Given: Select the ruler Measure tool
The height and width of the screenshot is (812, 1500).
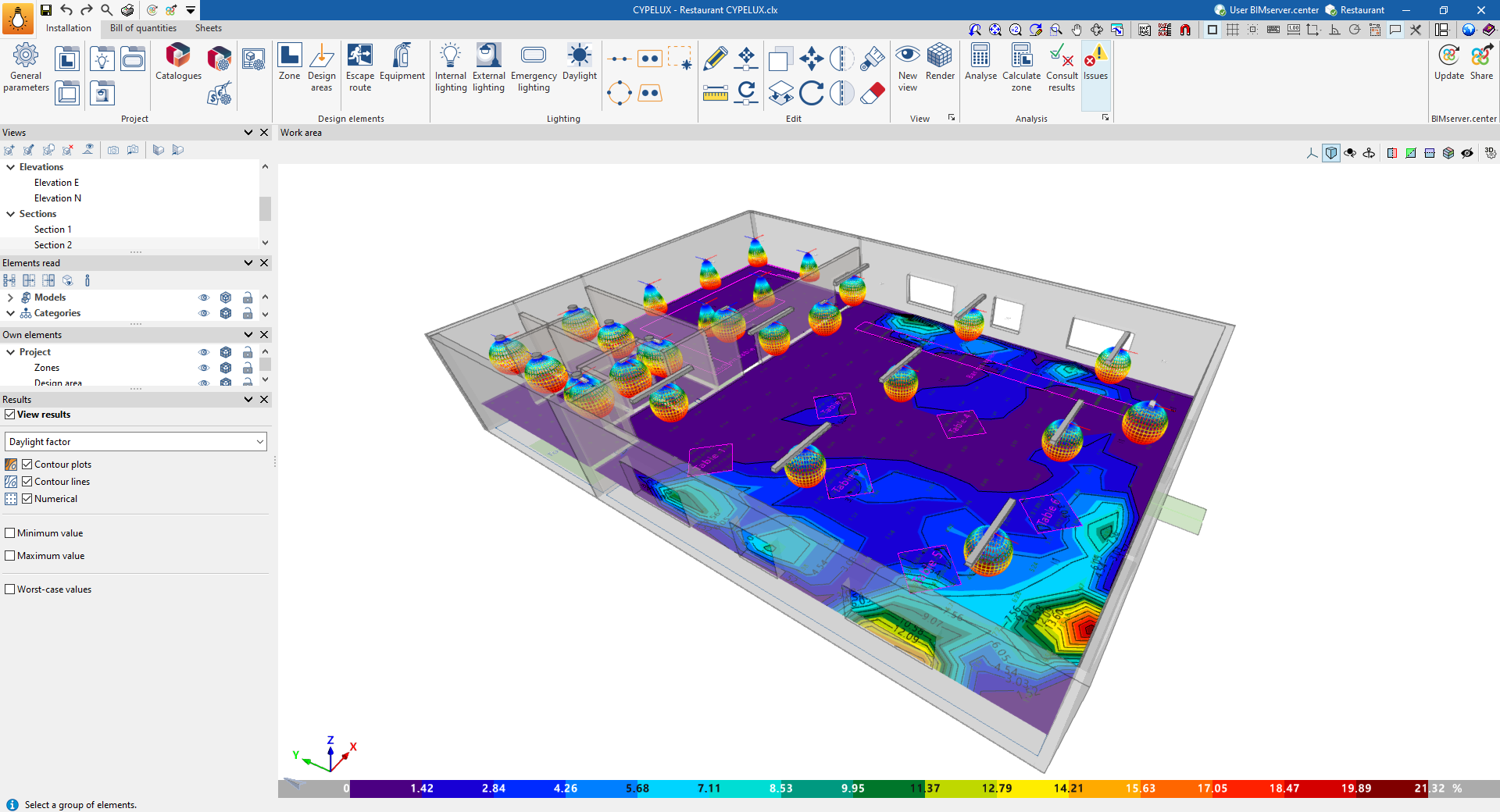Looking at the screenshot, I should pos(715,93).
